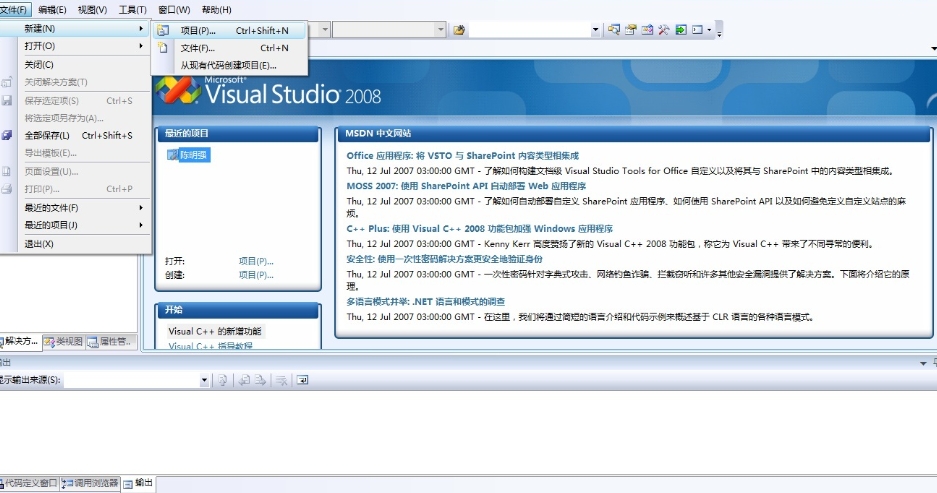Open the 多语言模式并举 .NET article link
This screenshot has height=493, width=937.
425,301
